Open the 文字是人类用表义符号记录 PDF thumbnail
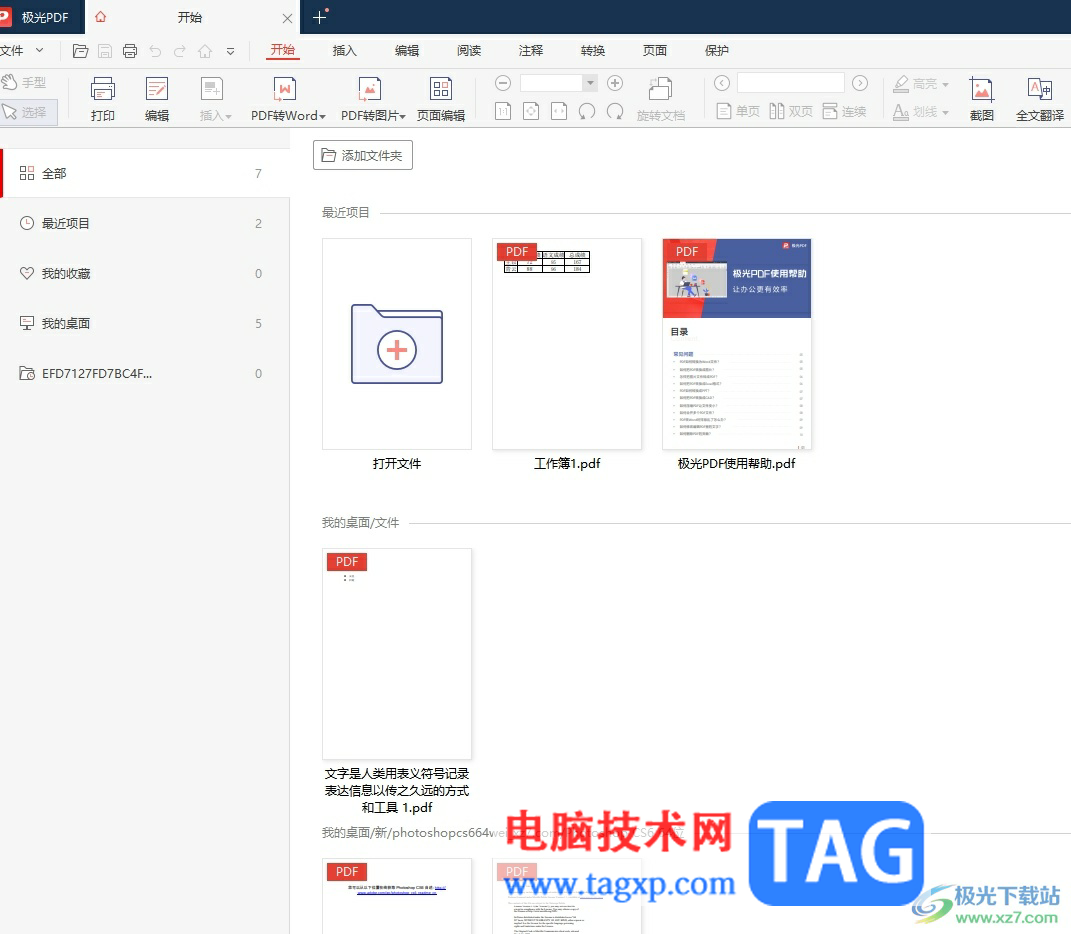The height and width of the screenshot is (934, 1071). [x=397, y=654]
